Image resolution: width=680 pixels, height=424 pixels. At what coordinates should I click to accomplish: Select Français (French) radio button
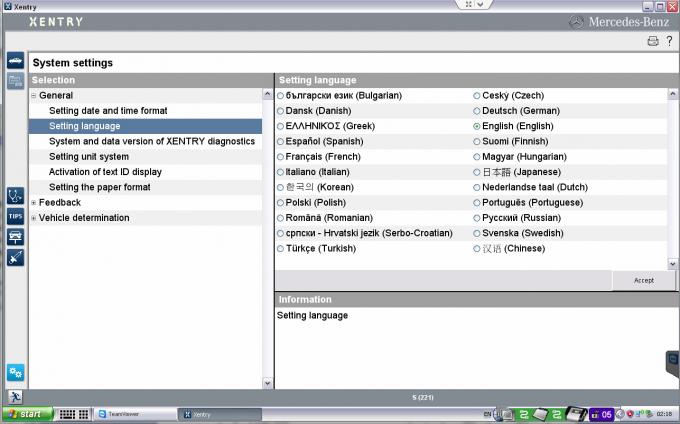[x=281, y=157]
